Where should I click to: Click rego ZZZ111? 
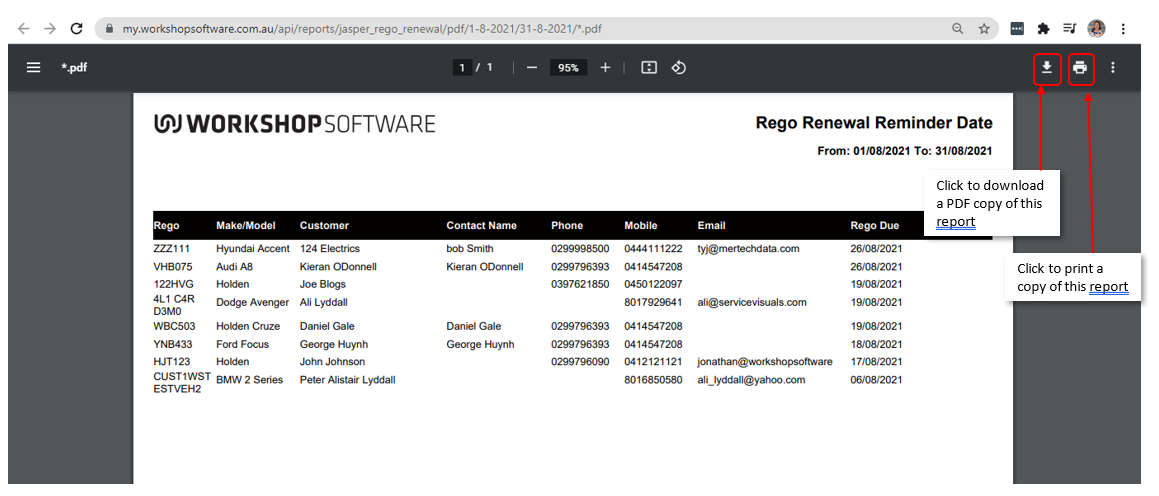click(170, 249)
